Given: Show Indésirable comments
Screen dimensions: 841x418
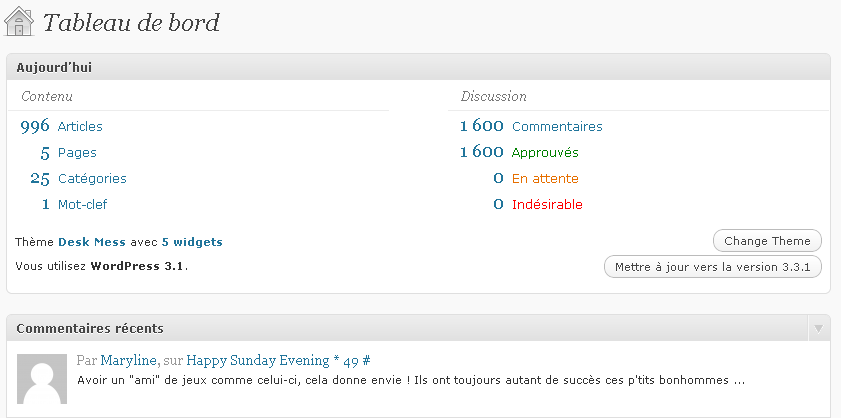Looking at the screenshot, I should point(547,204).
